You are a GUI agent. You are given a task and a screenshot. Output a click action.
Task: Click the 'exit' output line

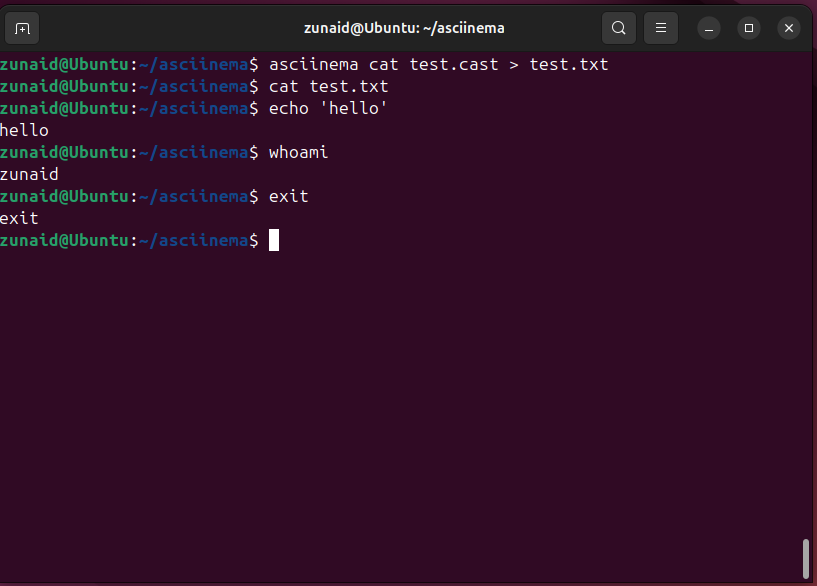(19, 218)
